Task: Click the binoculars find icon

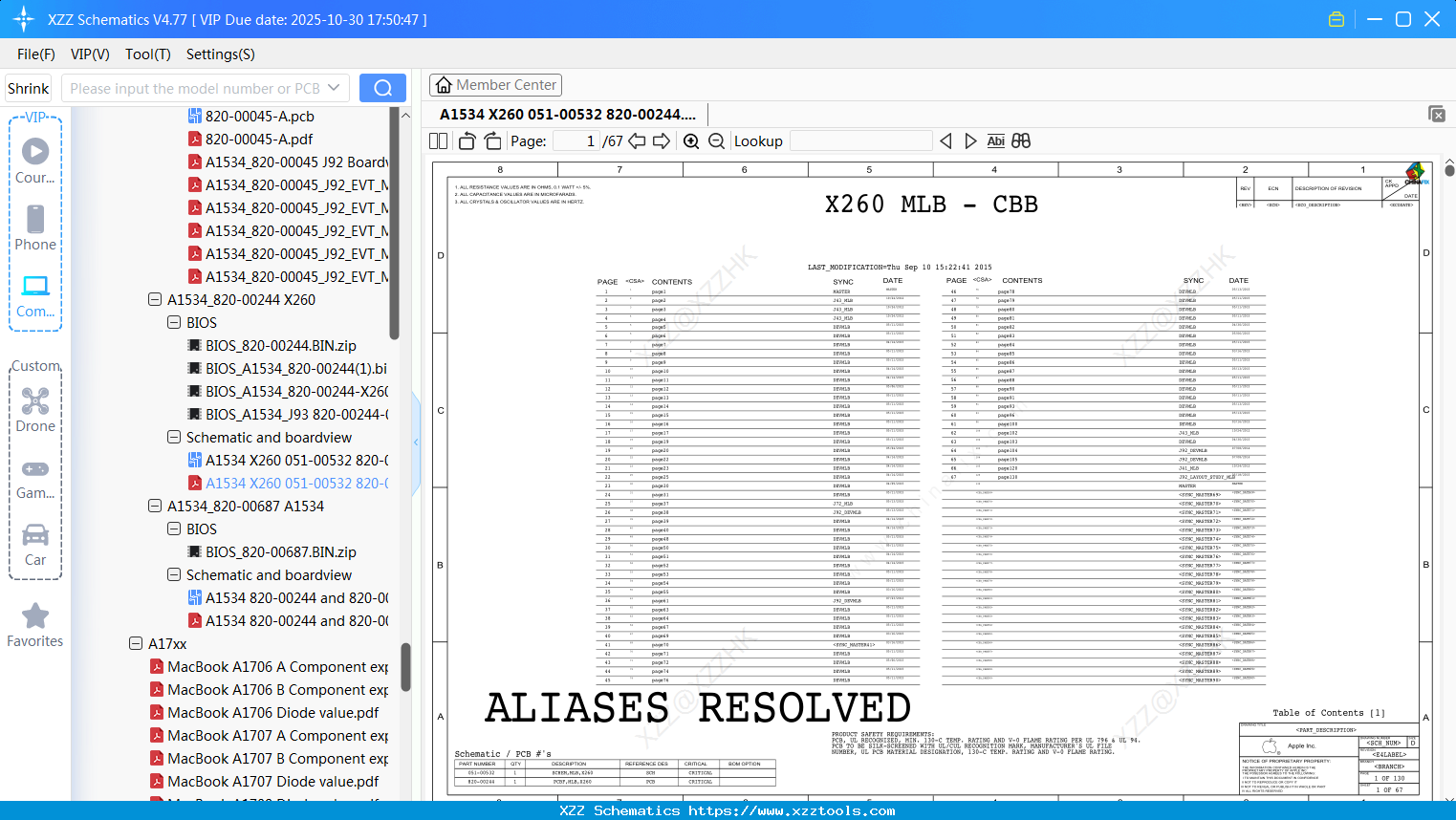Action: (1021, 141)
